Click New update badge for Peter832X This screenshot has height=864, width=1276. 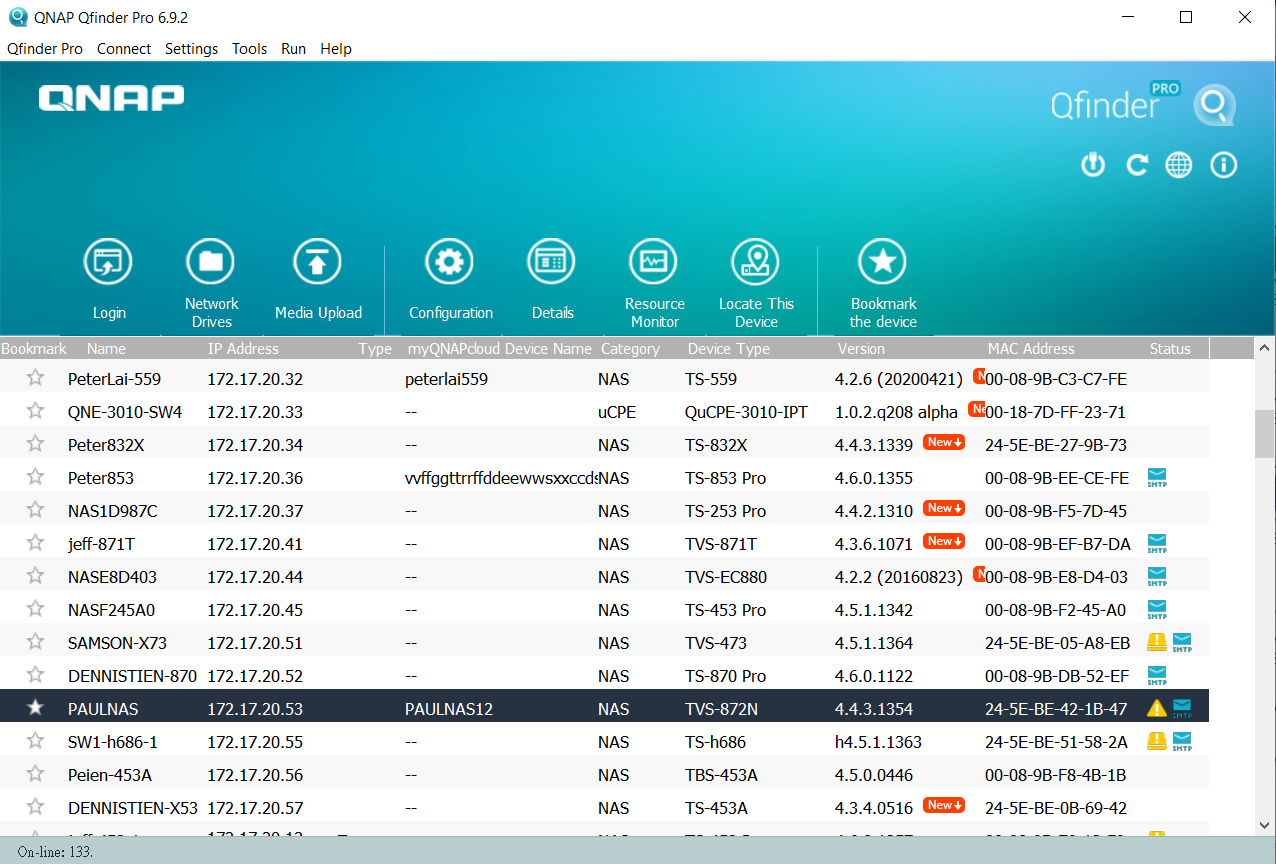click(943, 443)
